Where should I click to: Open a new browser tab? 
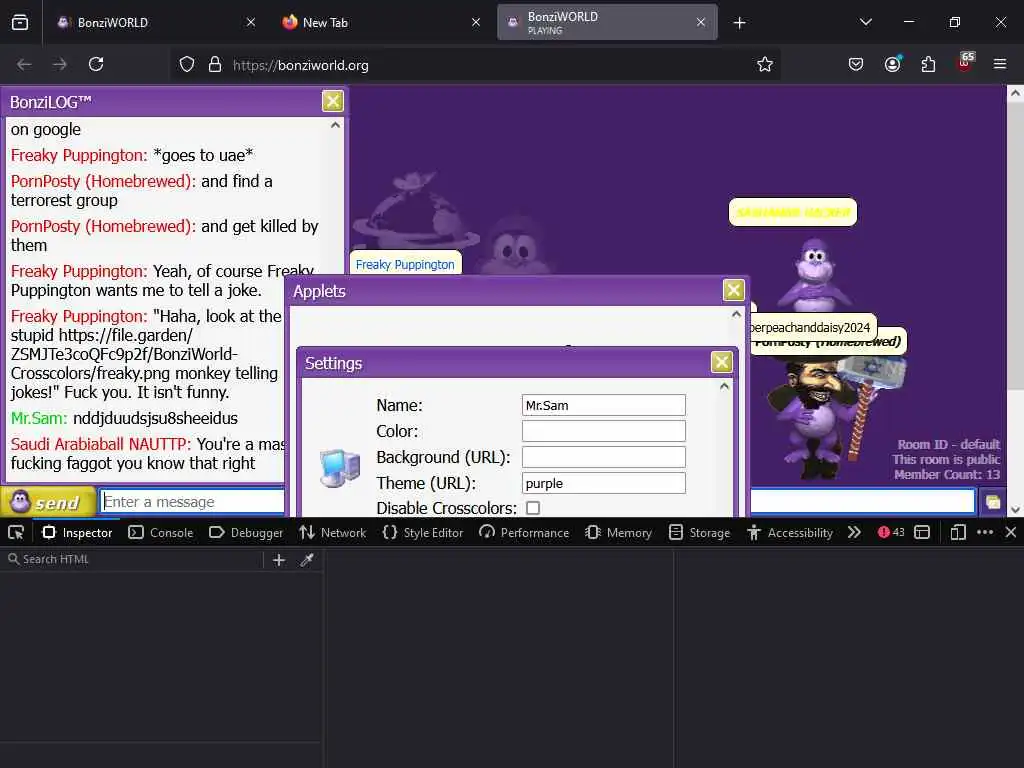pyautogui.click(x=739, y=23)
